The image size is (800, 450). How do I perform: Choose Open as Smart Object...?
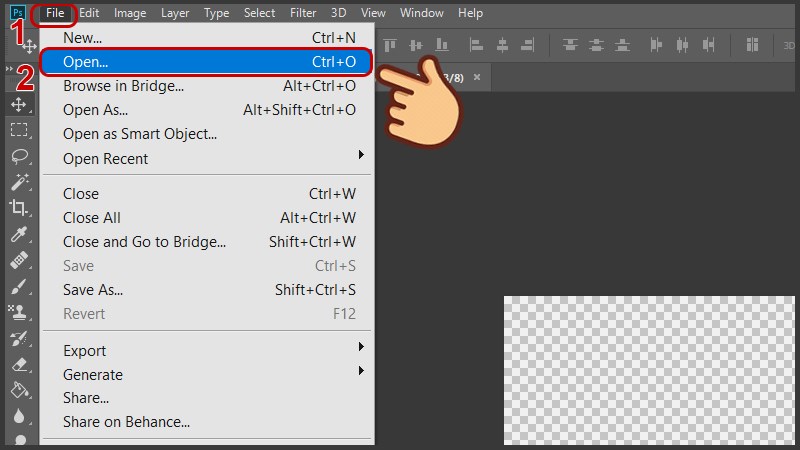[x=206, y=134]
